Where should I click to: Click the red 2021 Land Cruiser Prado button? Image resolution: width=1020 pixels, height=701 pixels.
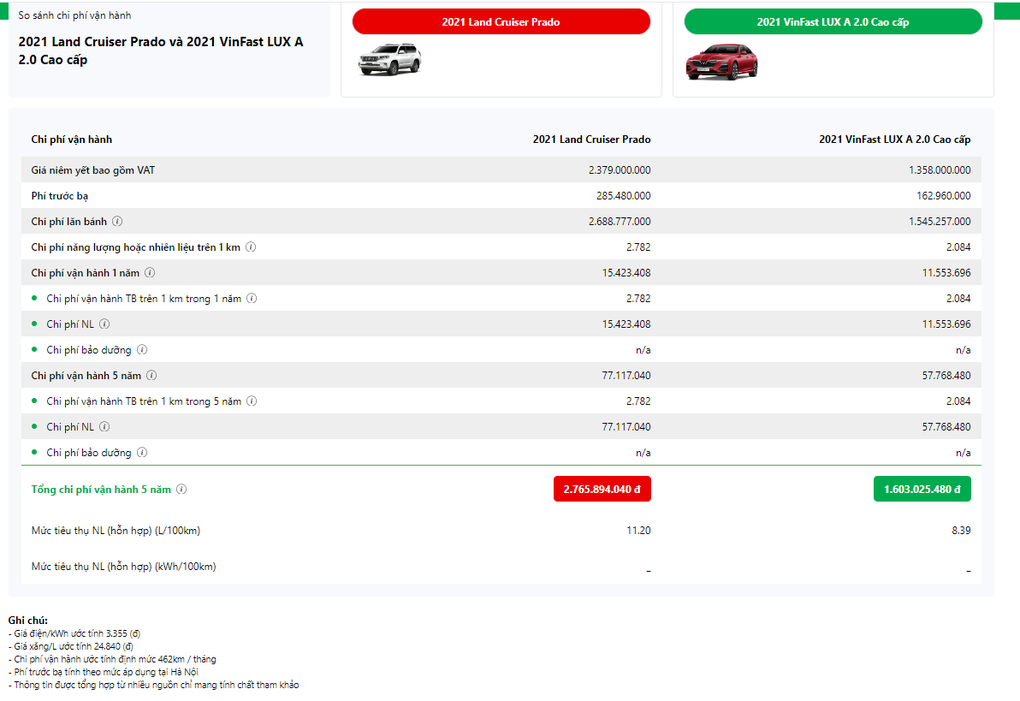501,22
